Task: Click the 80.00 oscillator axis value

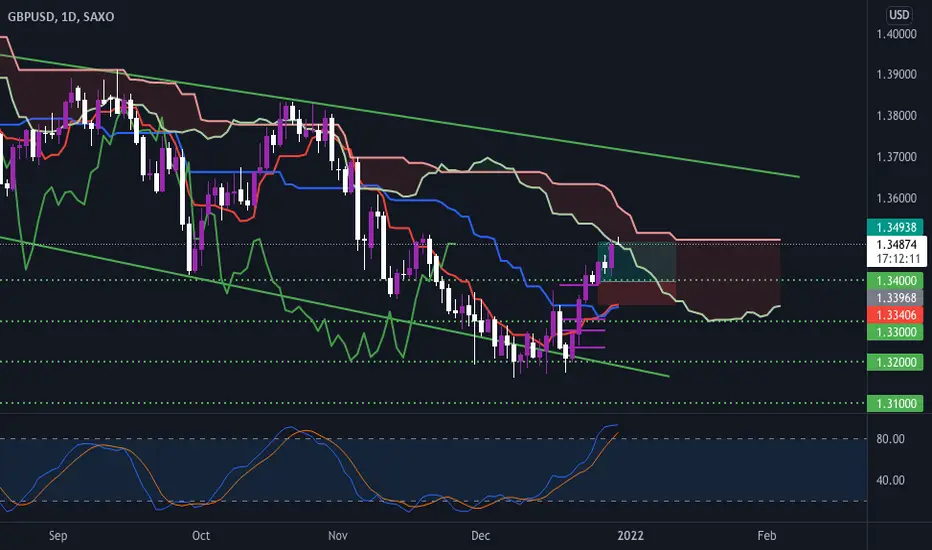Action: point(890,439)
